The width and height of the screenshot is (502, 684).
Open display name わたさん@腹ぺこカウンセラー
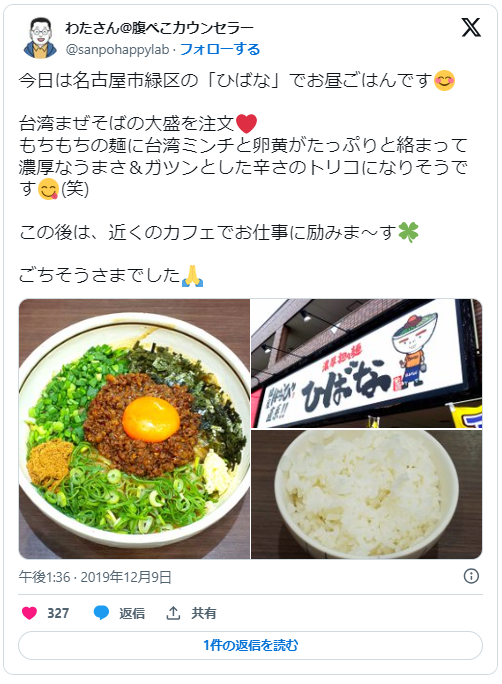(x=159, y=28)
